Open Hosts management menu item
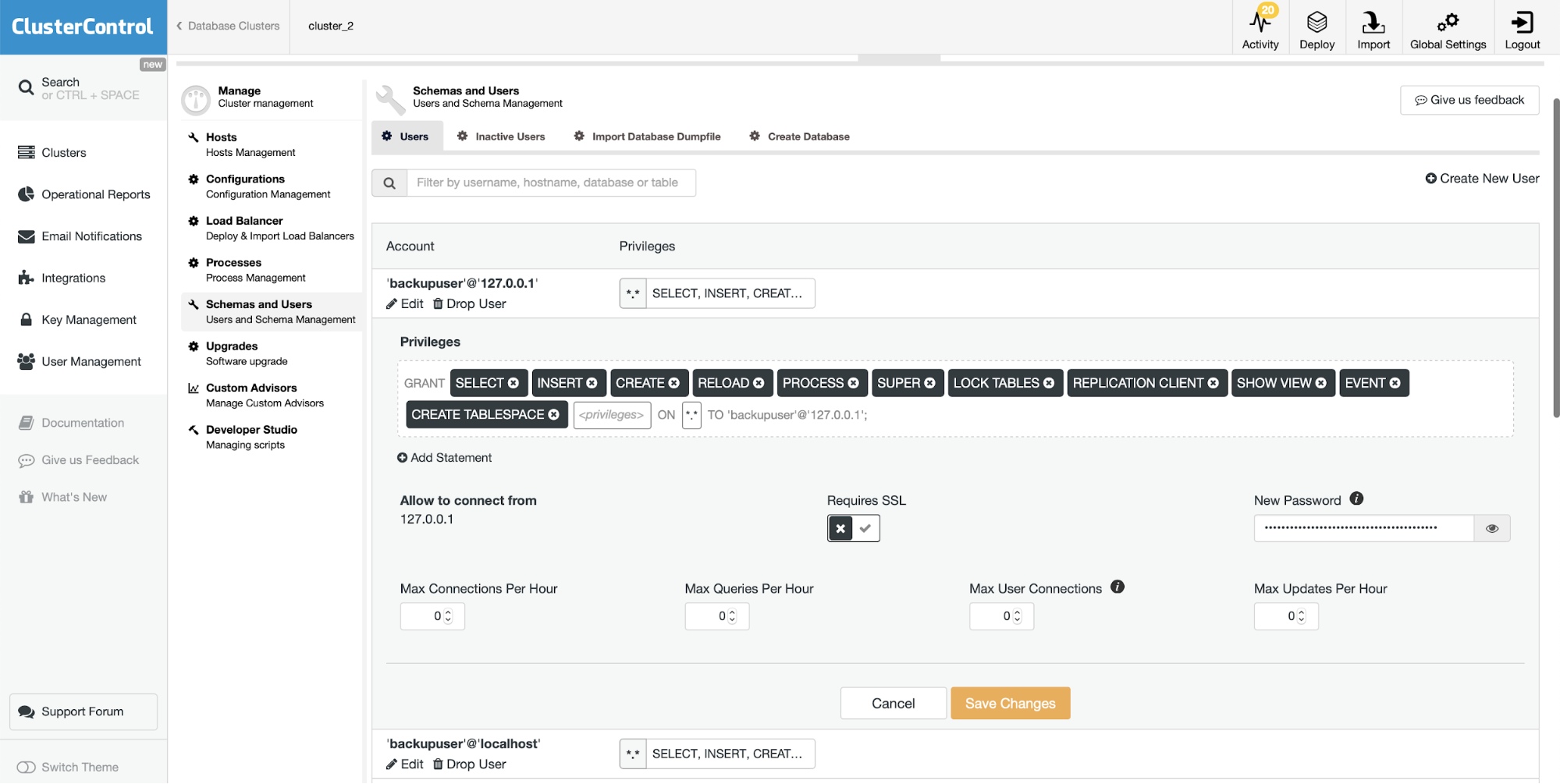1560x784 pixels. 272,144
